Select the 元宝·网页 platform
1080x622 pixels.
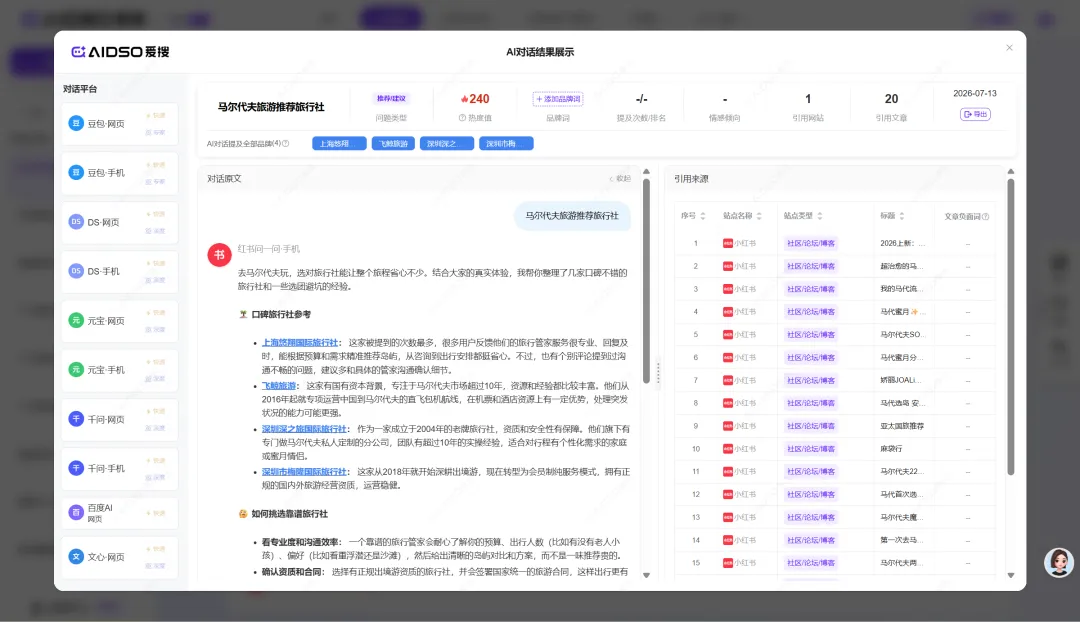(119, 321)
